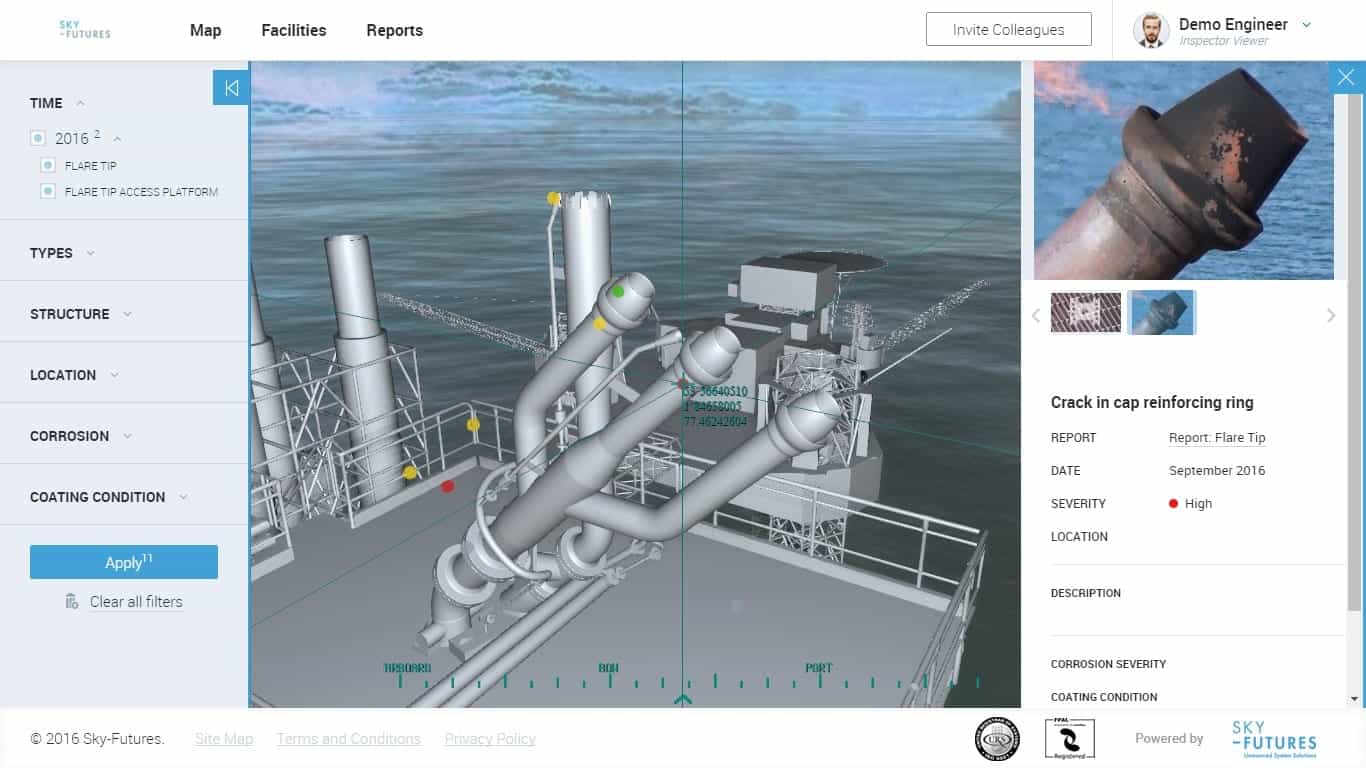Select the first mesh image thumbnail
Viewport: 1366px width, 768px height.
click(x=1086, y=313)
